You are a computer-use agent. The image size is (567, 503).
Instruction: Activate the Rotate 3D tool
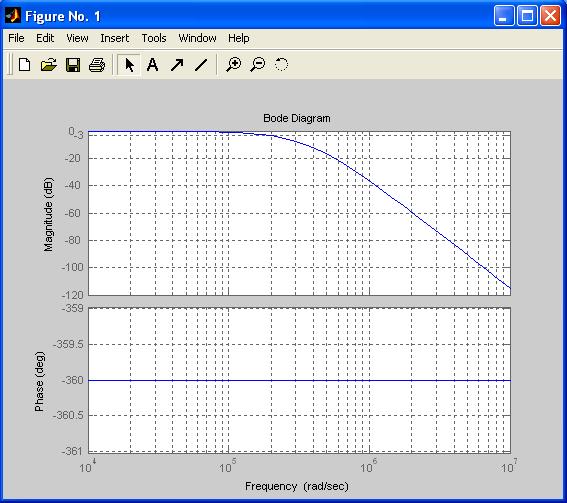coord(281,65)
